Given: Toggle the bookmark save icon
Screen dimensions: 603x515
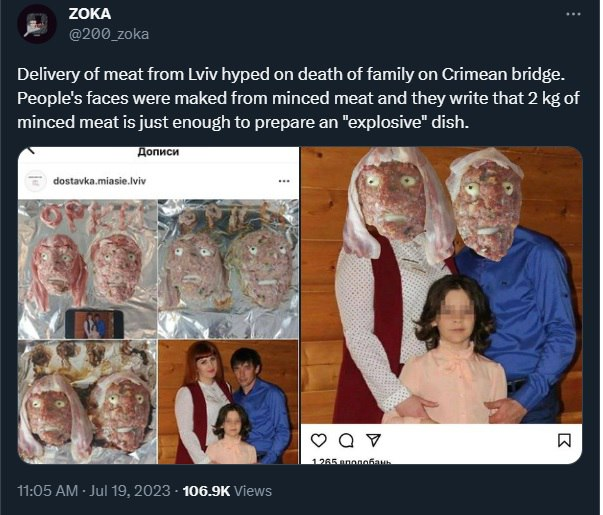Looking at the screenshot, I should (x=564, y=440).
